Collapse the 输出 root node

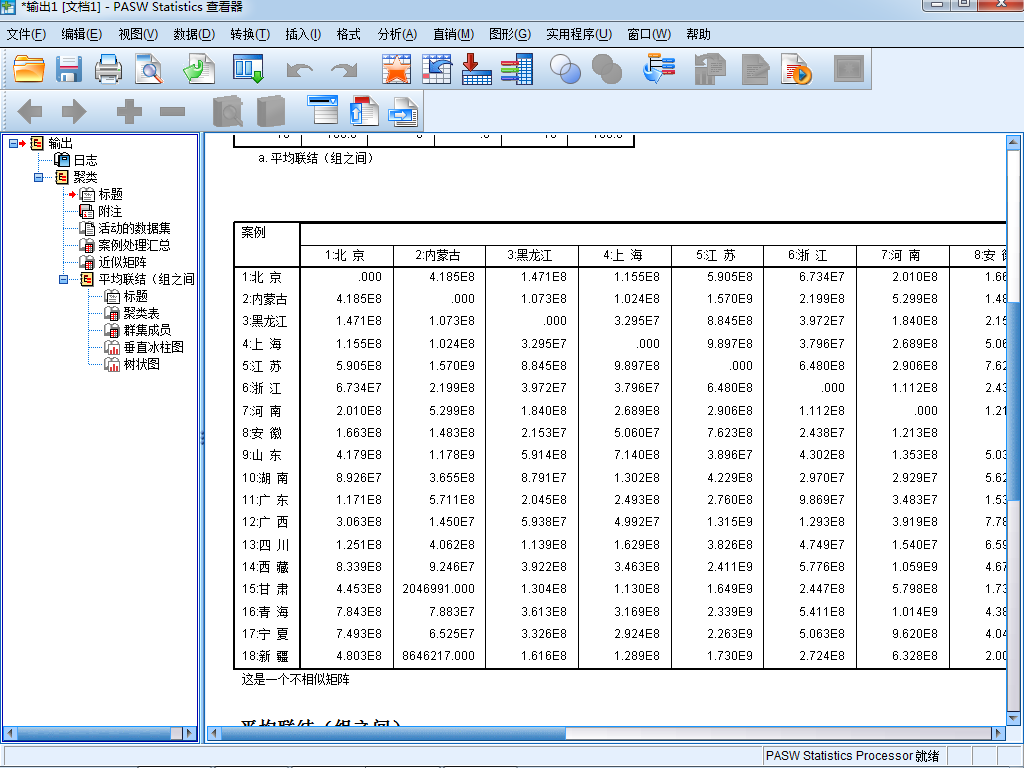click(x=13, y=143)
